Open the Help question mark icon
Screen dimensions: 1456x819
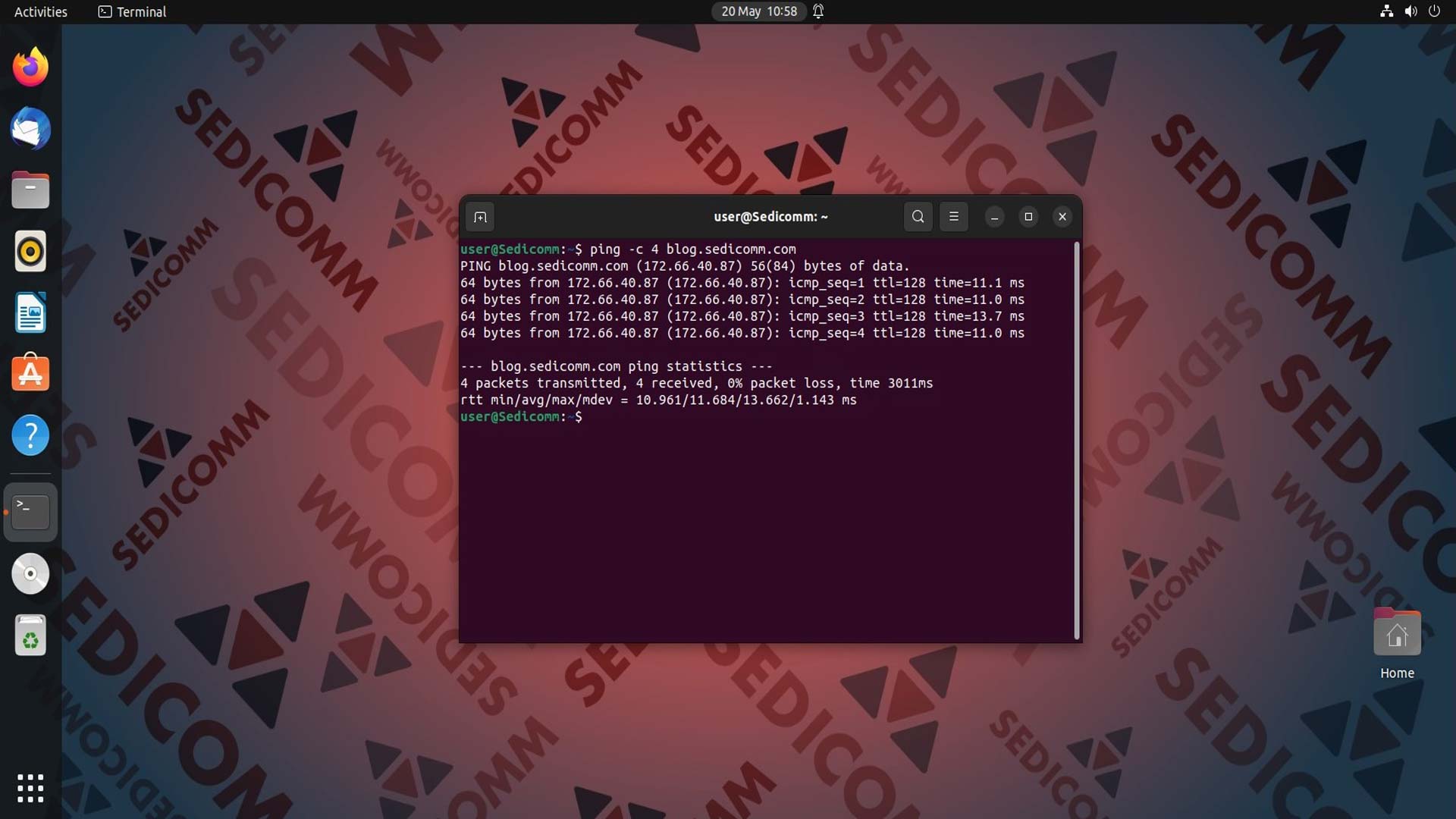click(x=30, y=435)
